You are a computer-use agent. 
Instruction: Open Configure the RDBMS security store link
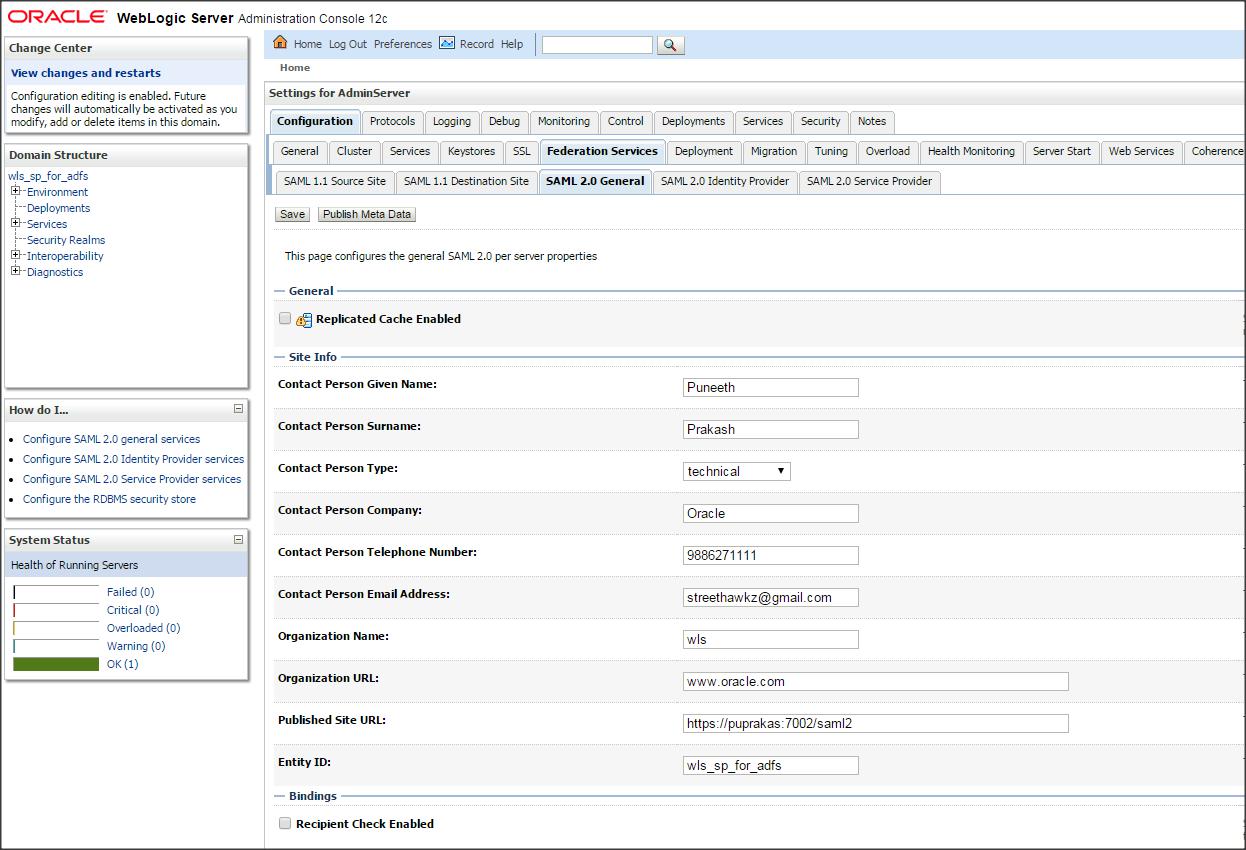pyautogui.click(x=109, y=499)
